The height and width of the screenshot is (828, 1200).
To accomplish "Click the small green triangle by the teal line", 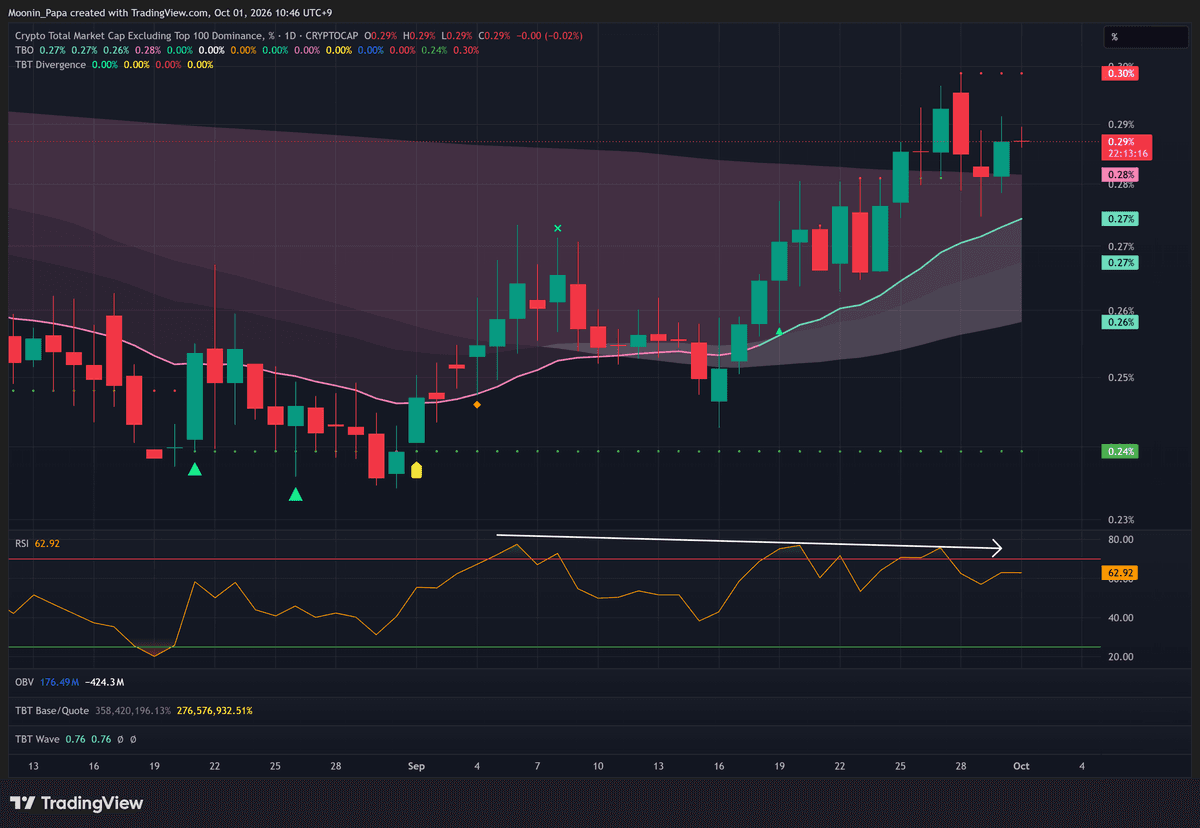I will (x=780, y=329).
